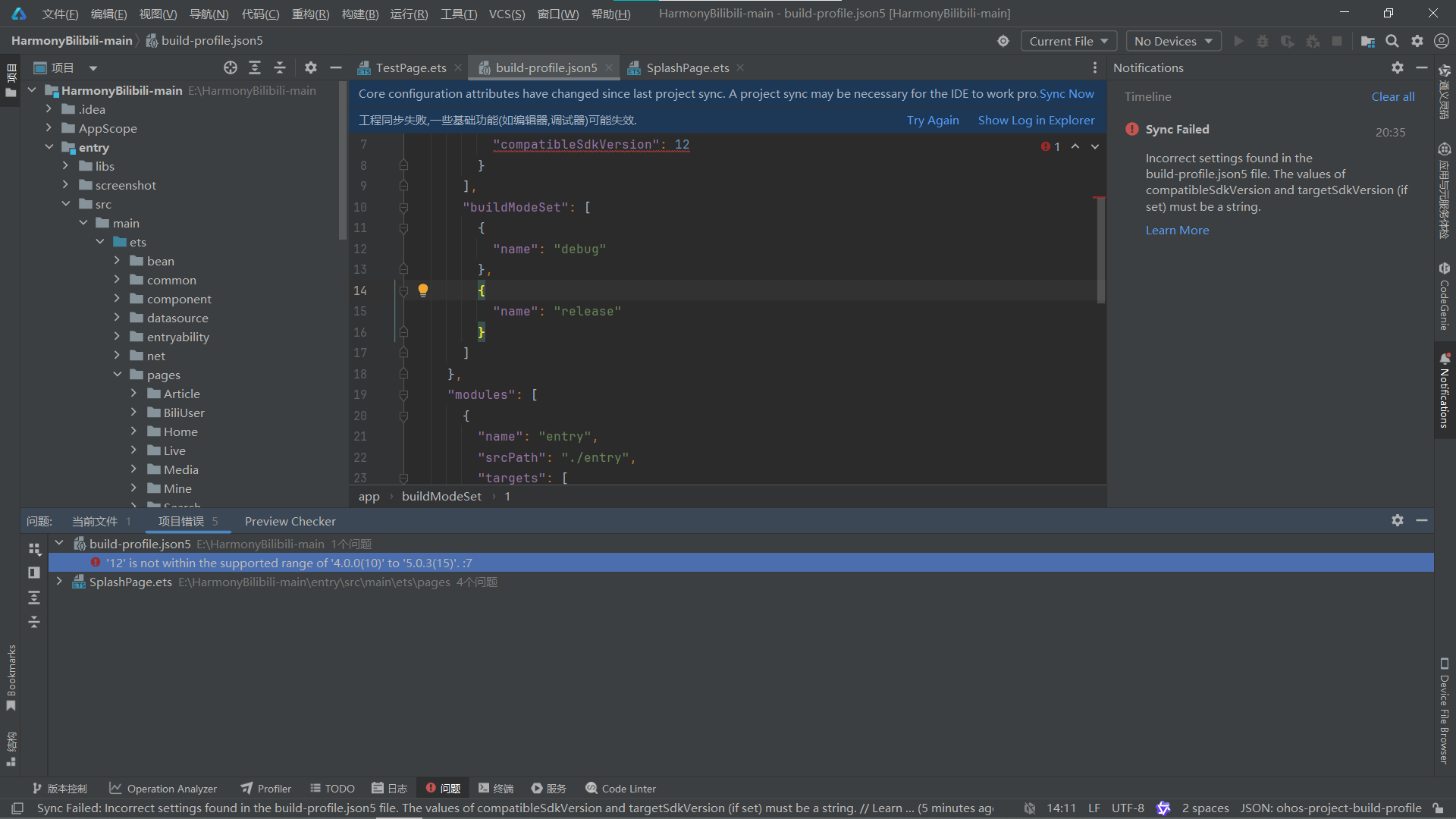
Task: Toggle Device File Browser side tool window
Action: [x=1445, y=711]
